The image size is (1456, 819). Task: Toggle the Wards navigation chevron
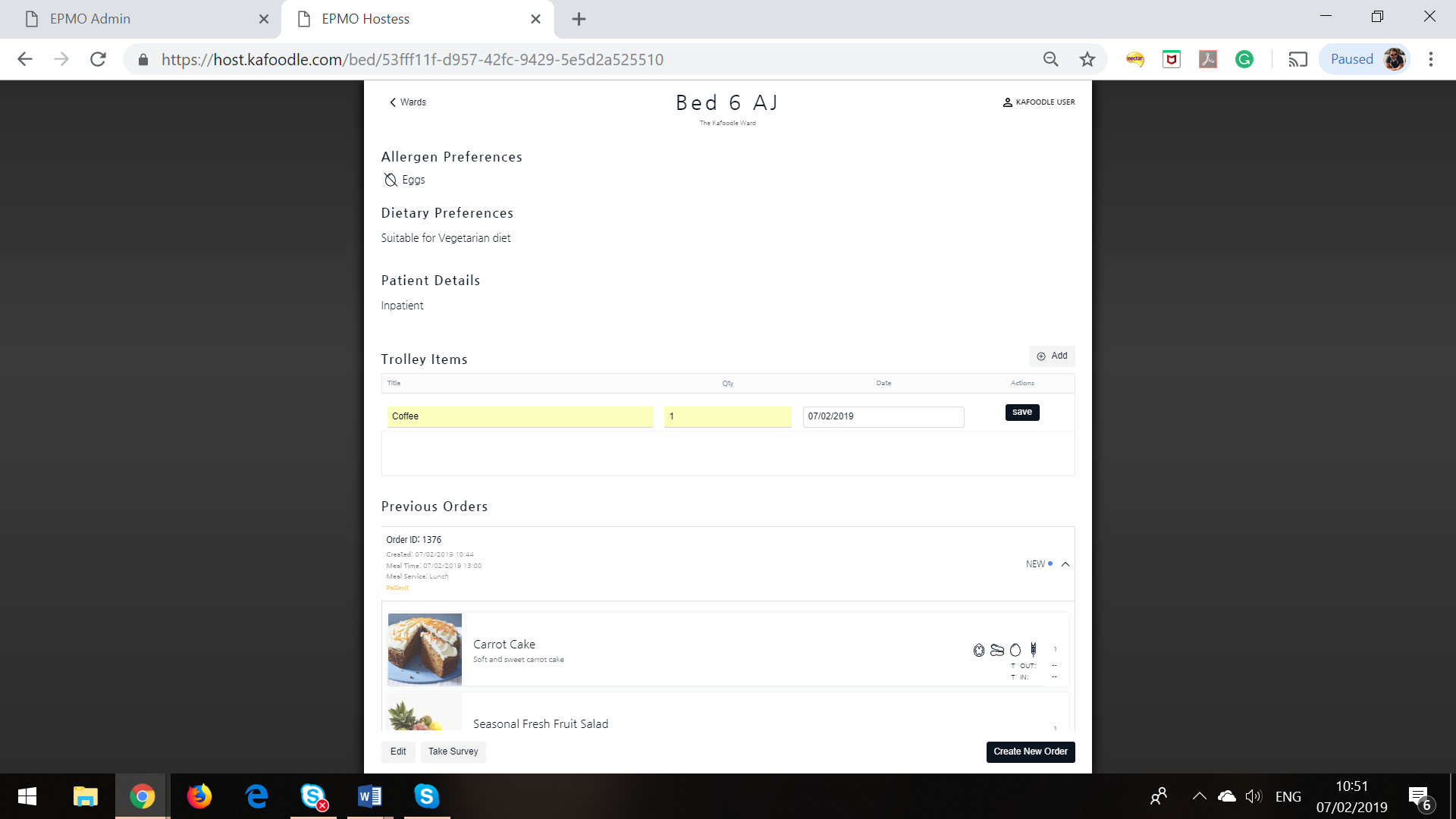point(392,101)
